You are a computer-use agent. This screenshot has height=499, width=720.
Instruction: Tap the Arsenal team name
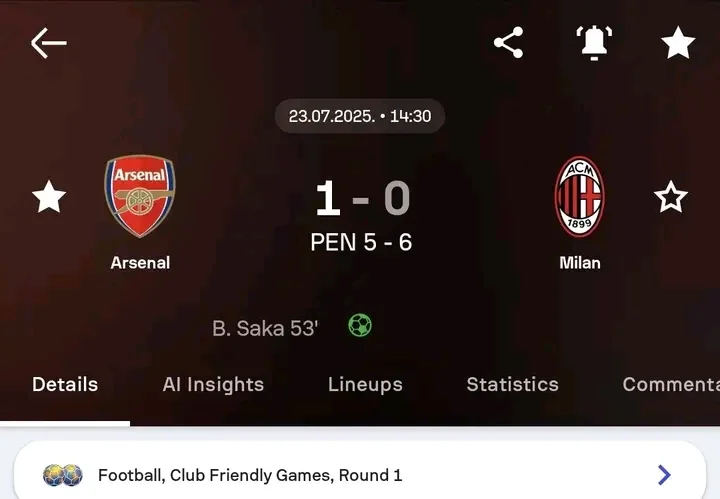click(x=140, y=263)
